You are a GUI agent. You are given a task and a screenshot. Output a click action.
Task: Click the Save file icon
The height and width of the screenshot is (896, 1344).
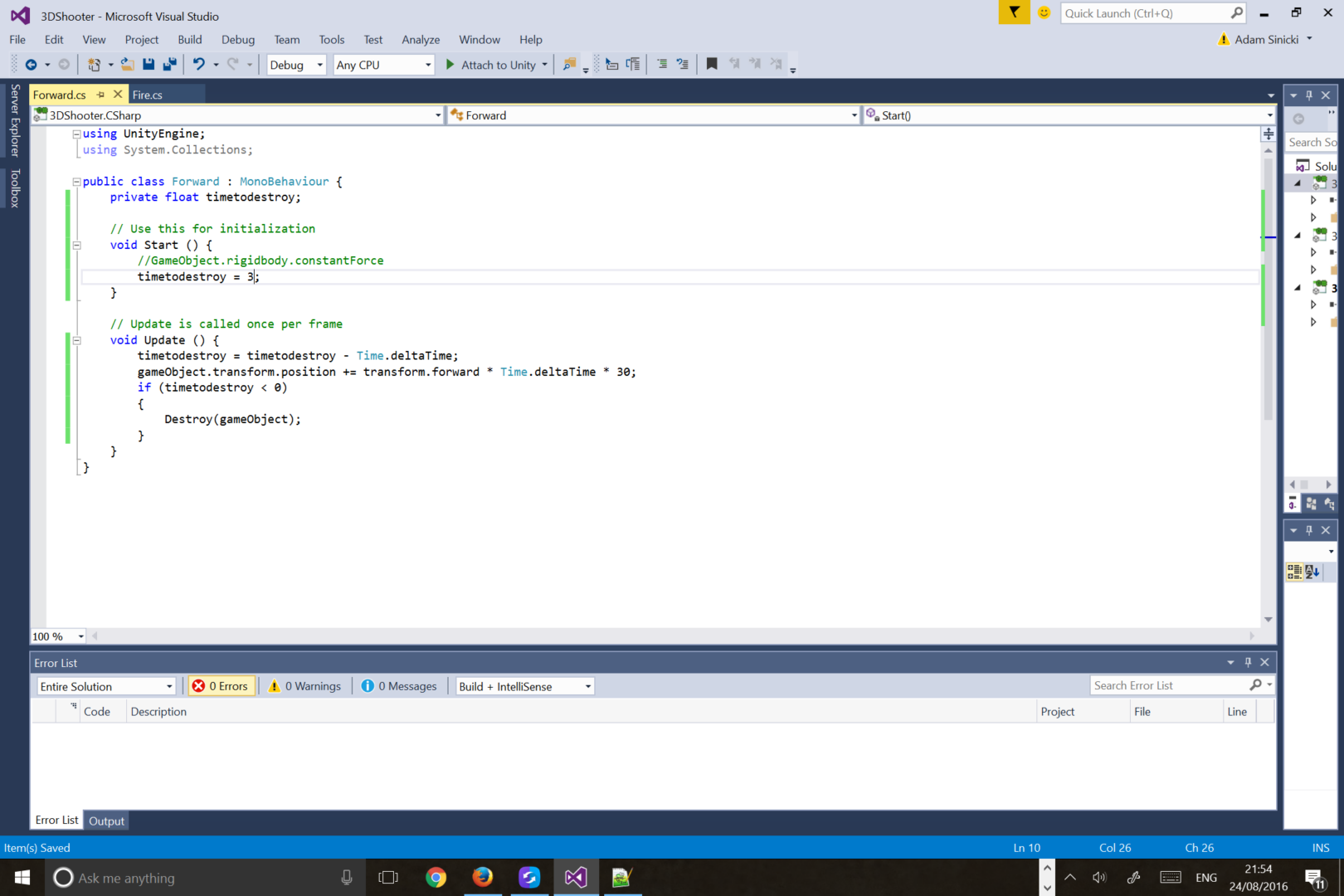[x=149, y=65]
